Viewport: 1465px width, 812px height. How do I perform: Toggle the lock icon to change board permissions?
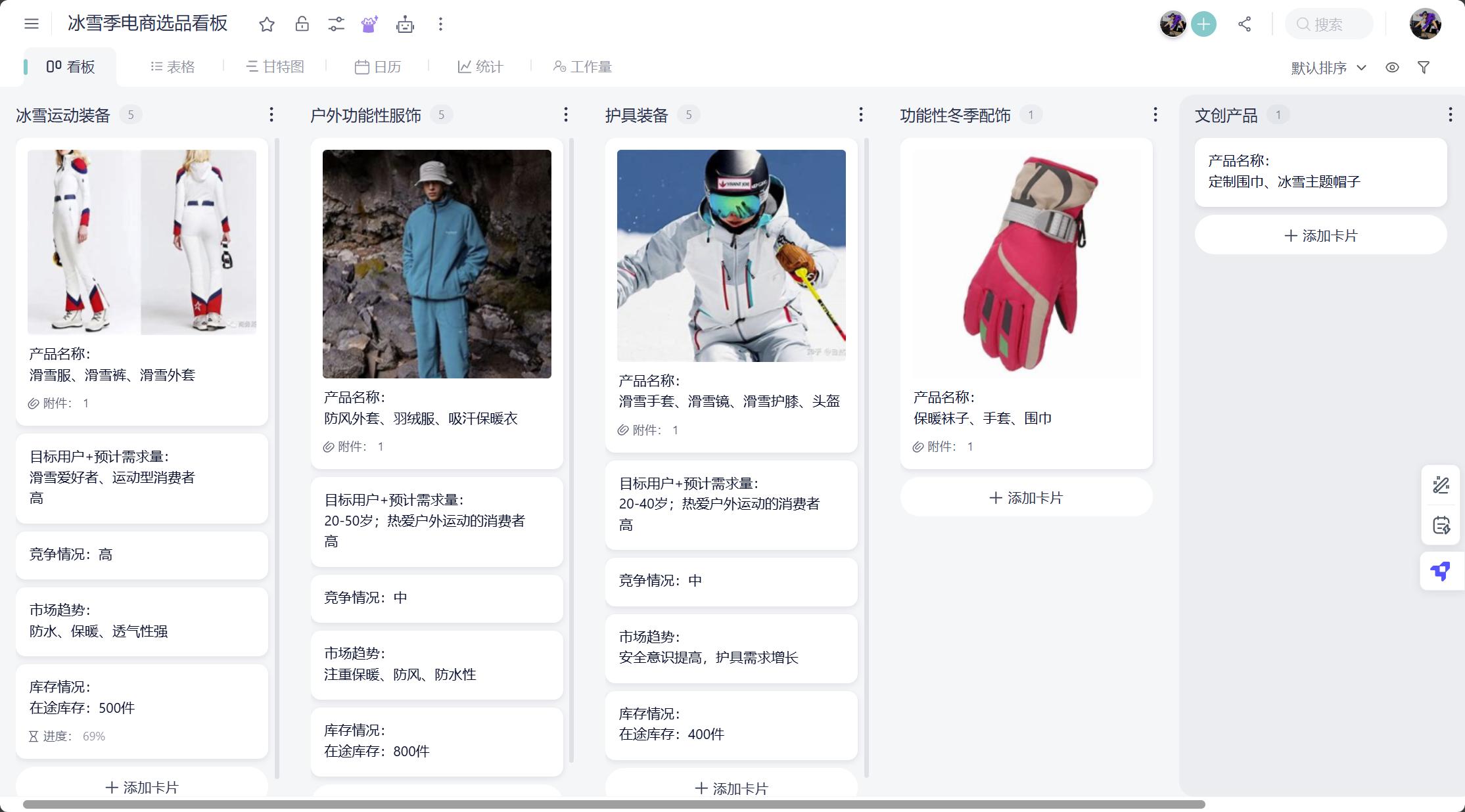(x=302, y=24)
